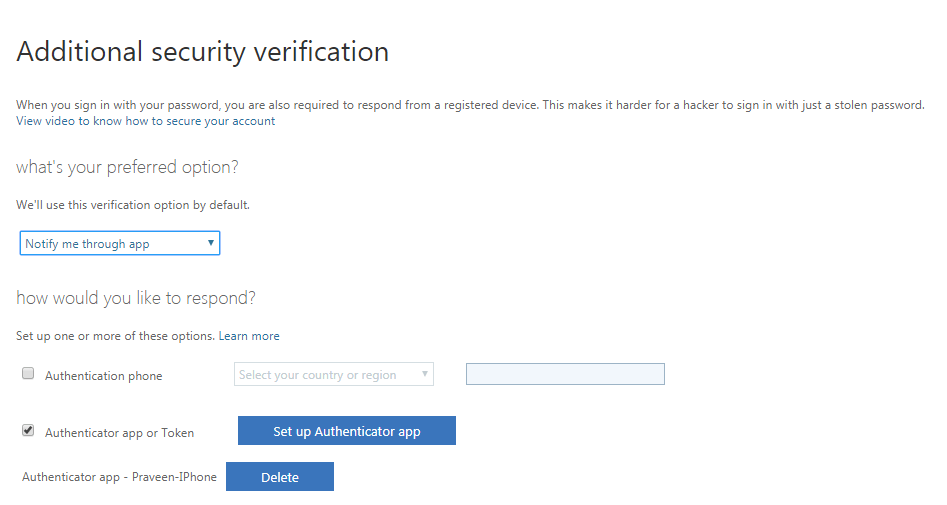Click the "Authenticator app or Token" label
This screenshot has height=505, width=947.
119,433
